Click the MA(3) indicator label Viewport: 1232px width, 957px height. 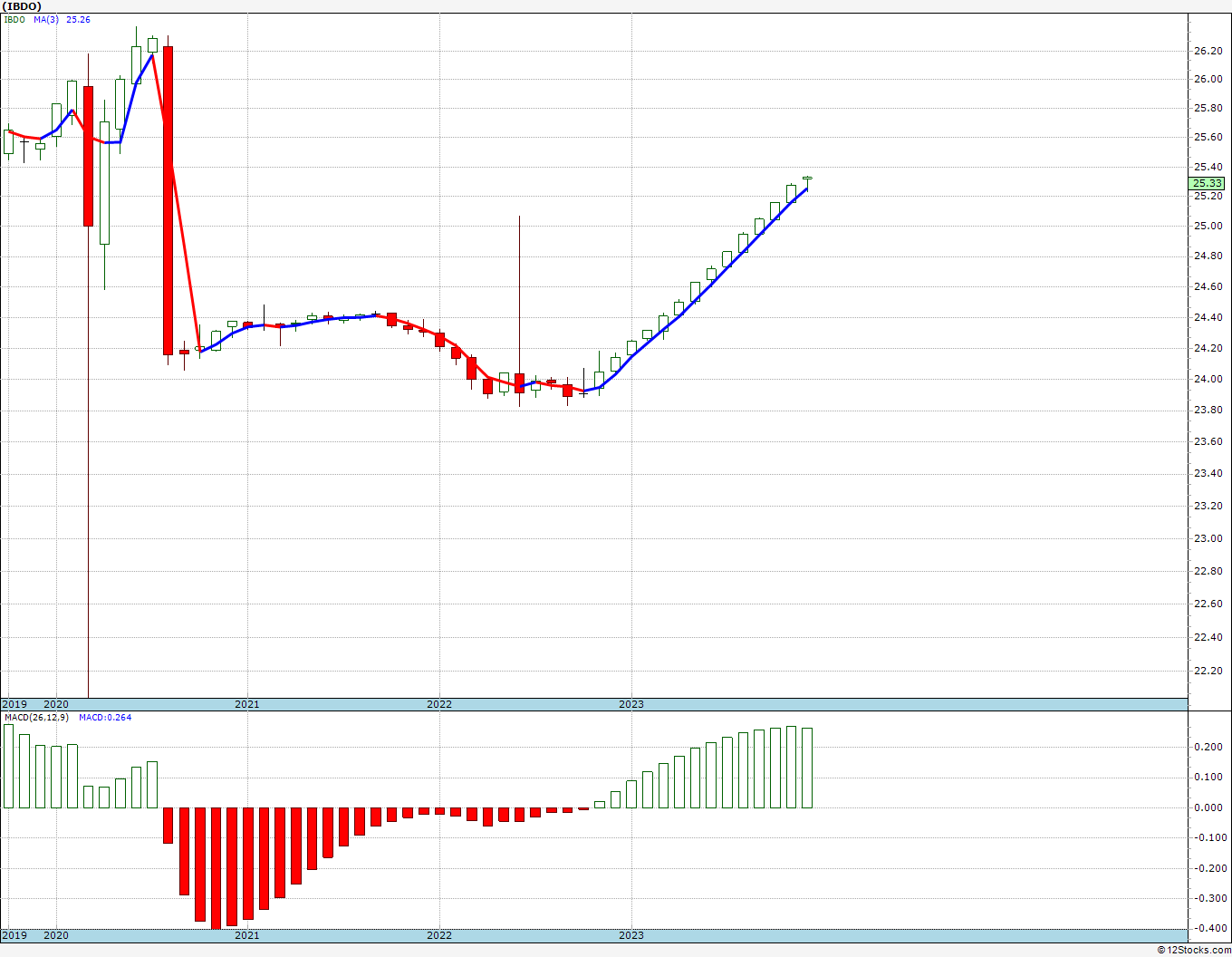pos(47,19)
